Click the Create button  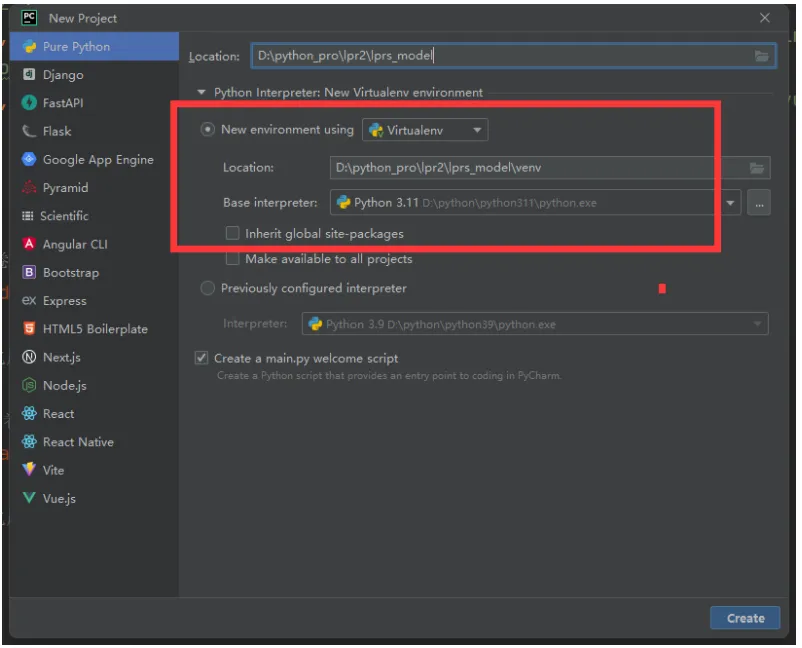(x=745, y=618)
